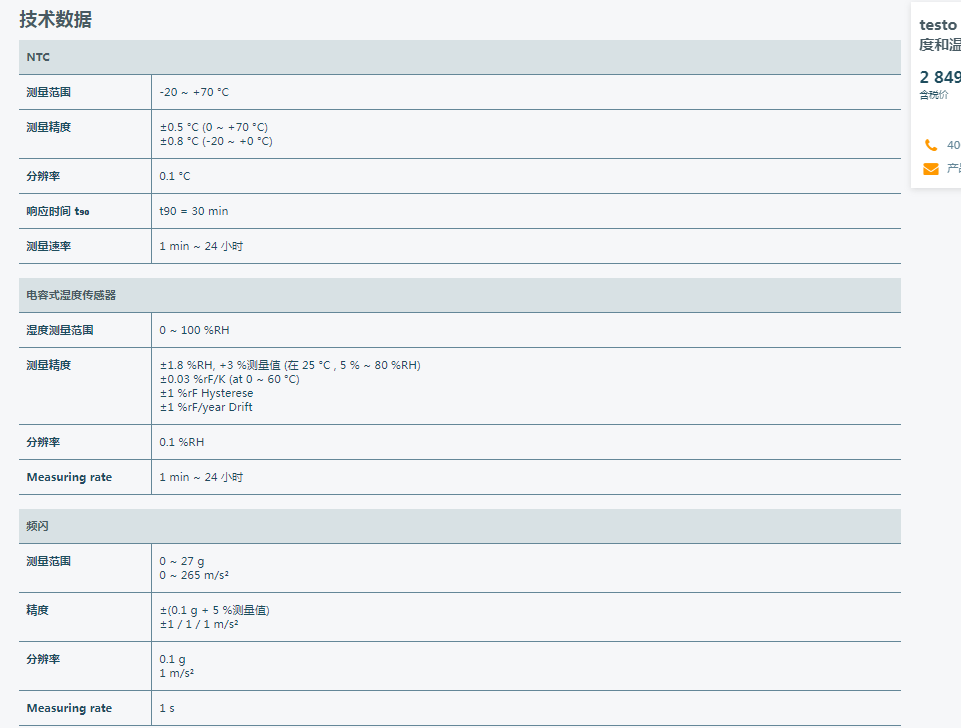
Task: Click the 0.1 %RH resolution value
Action: [181, 442]
